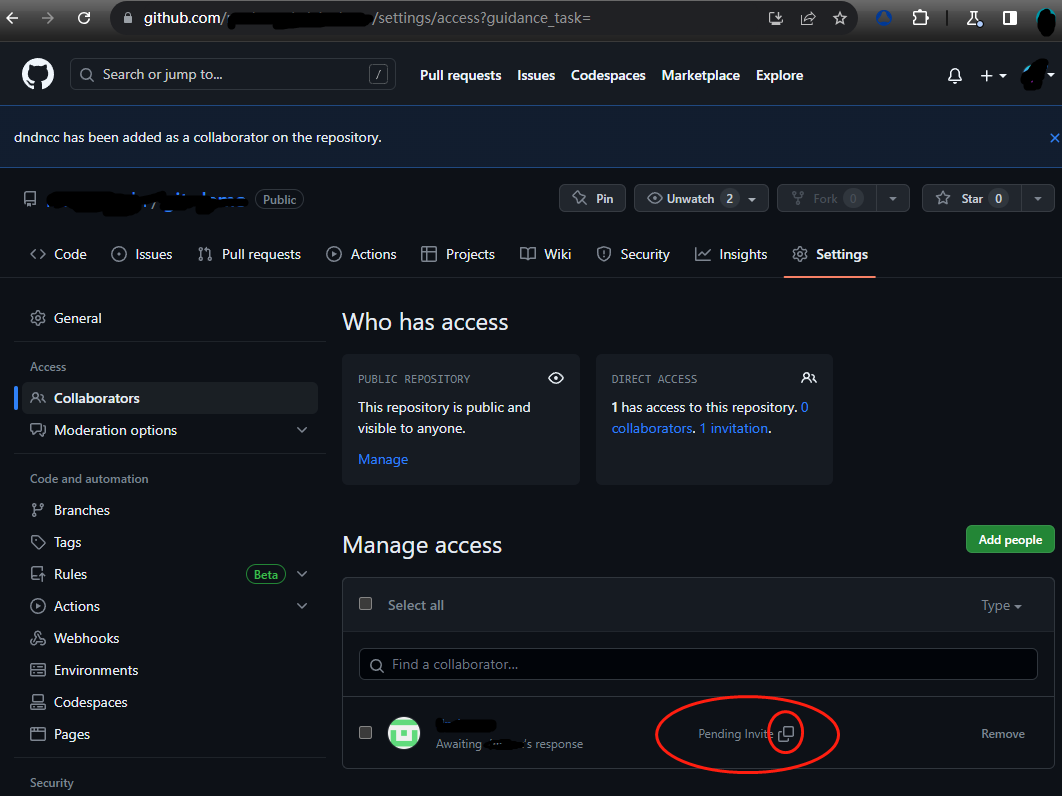Pin the repository with Pin button

pos(592,198)
